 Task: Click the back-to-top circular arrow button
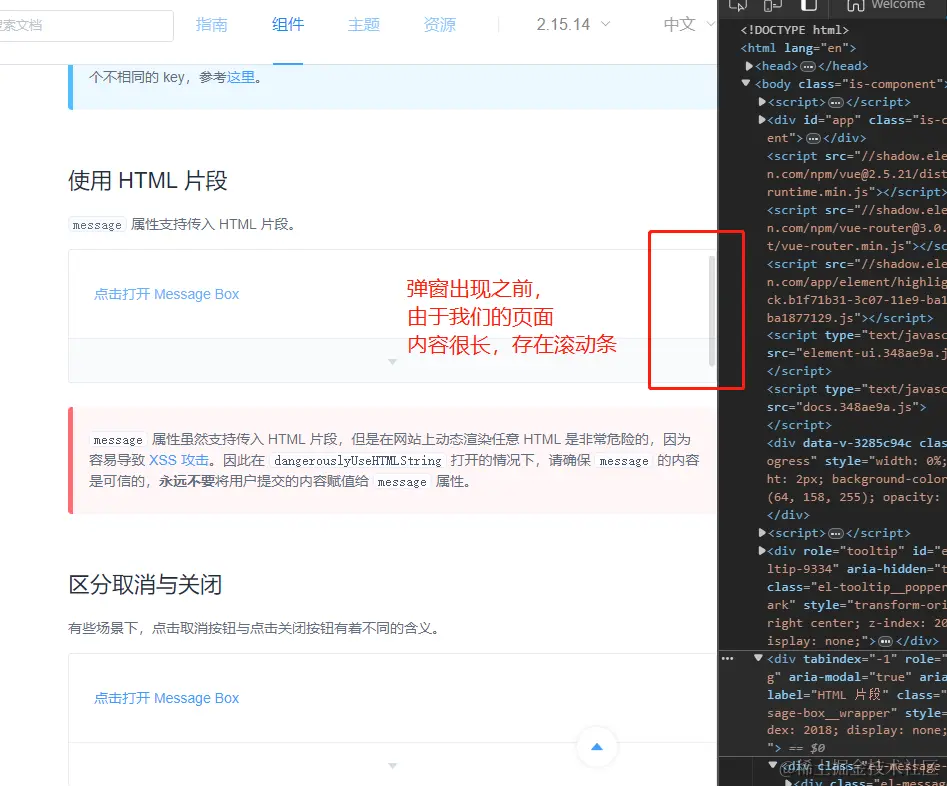click(x=597, y=747)
